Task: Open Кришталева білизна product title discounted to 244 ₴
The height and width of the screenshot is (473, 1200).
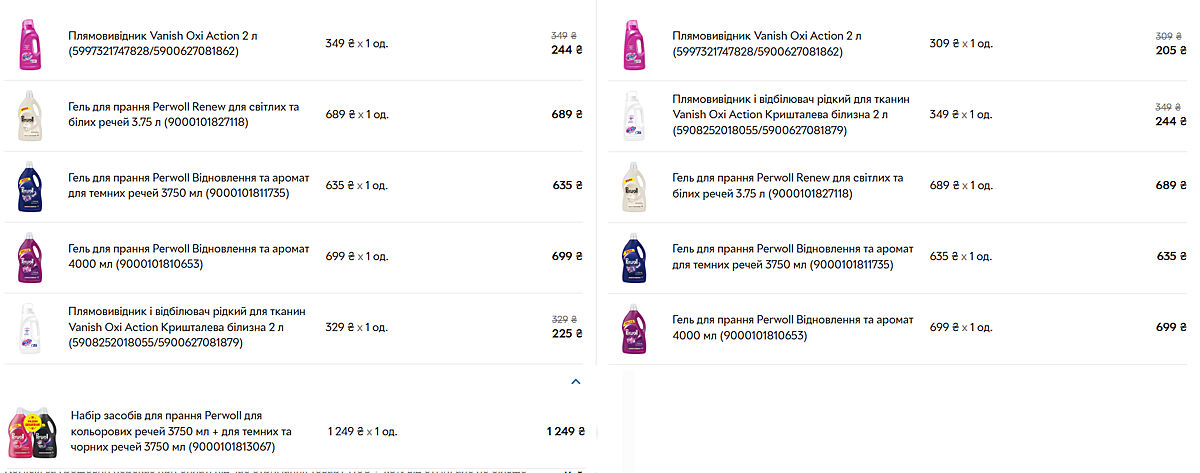Action: click(791, 115)
